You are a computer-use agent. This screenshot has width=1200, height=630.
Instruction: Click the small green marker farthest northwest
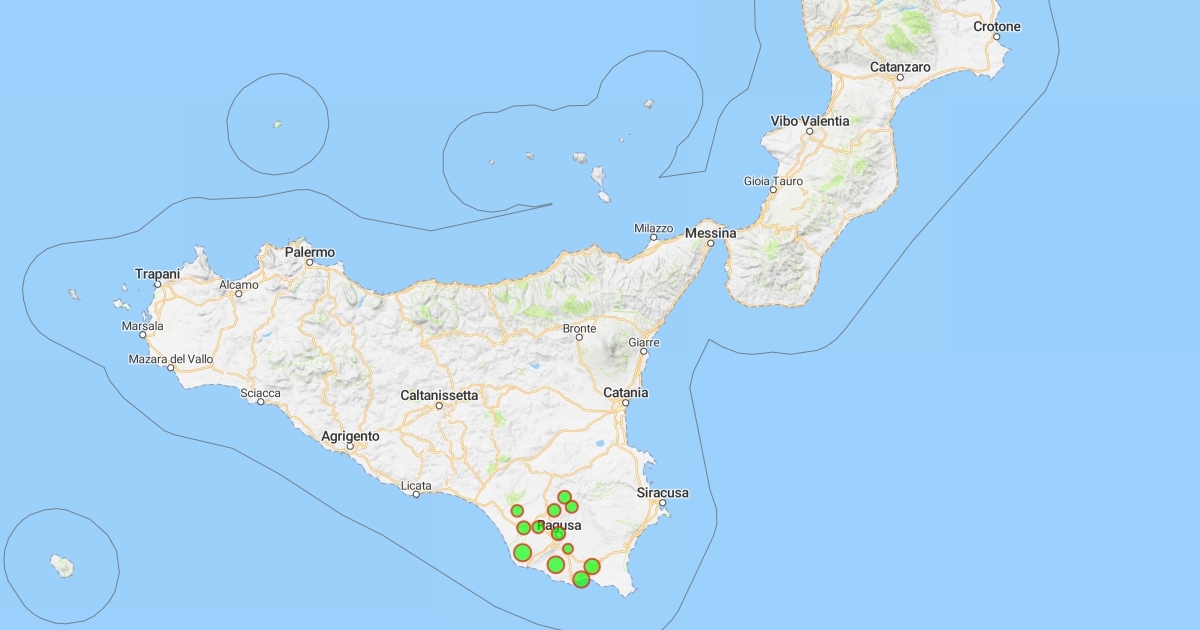[x=517, y=511]
